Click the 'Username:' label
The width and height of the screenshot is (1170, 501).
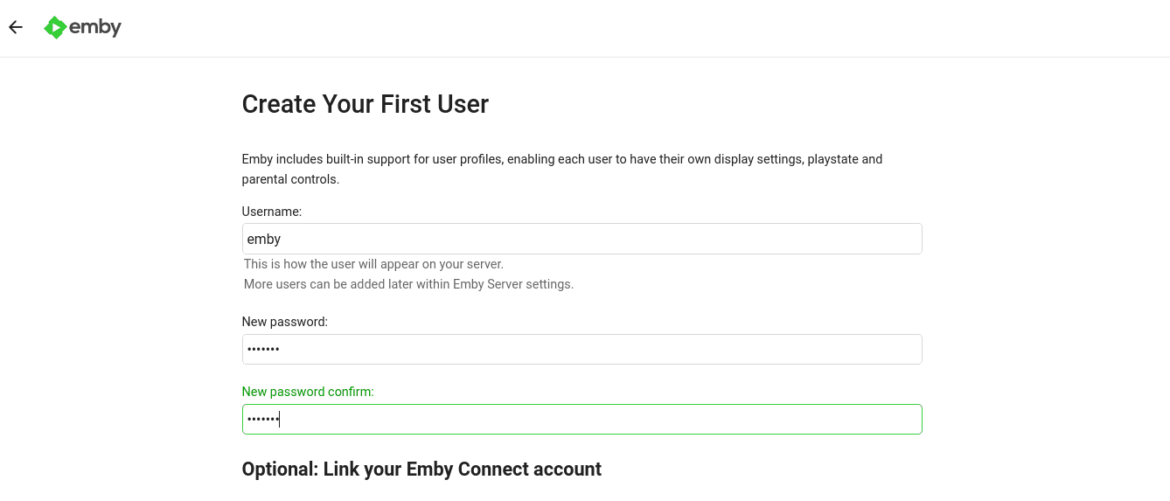coord(272,212)
